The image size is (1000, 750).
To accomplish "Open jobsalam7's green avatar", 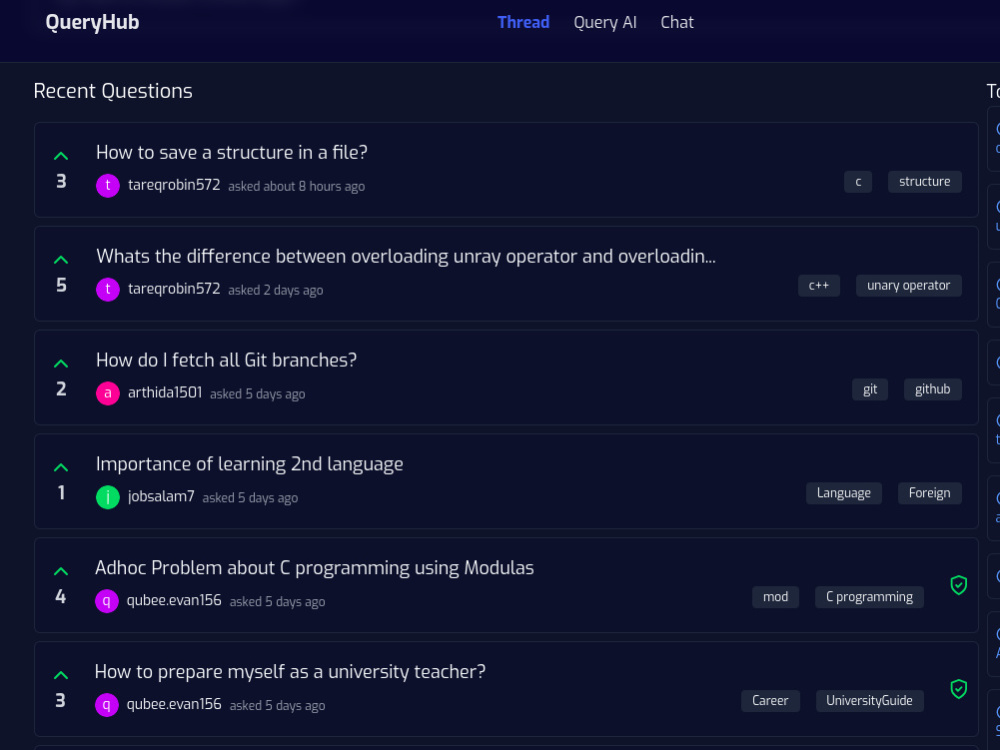I will coord(108,497).
